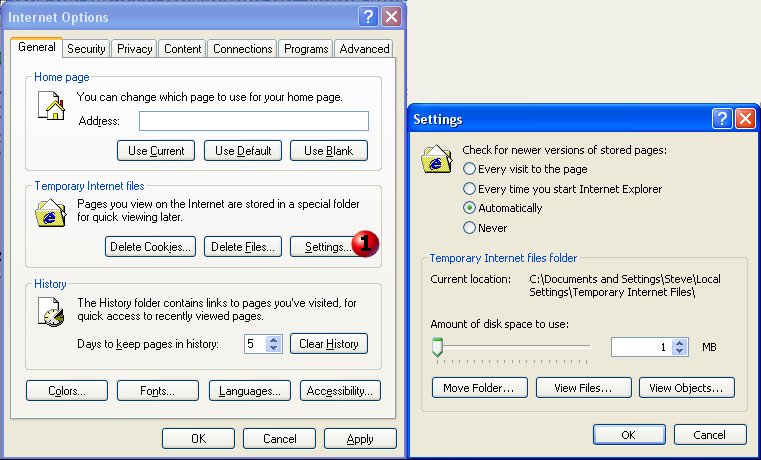Click the help question mark in Settings window

pyautogui.click(x=722, y=118)
